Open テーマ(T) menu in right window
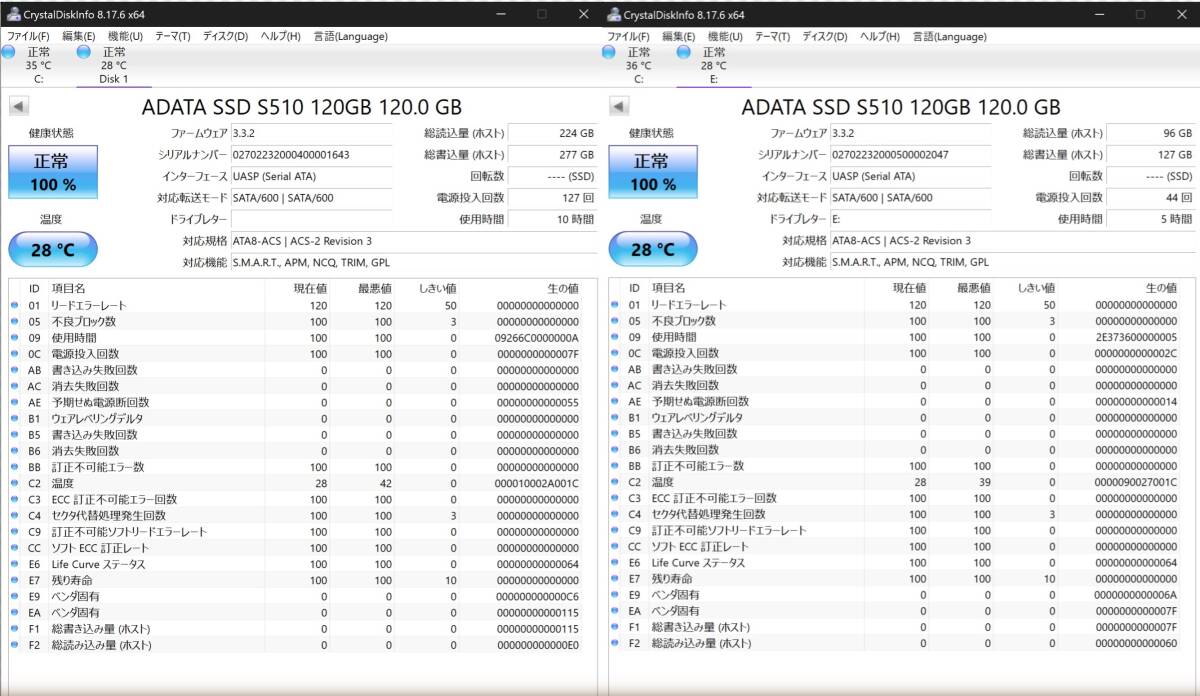1200x696 pixels. click(772, 36)
